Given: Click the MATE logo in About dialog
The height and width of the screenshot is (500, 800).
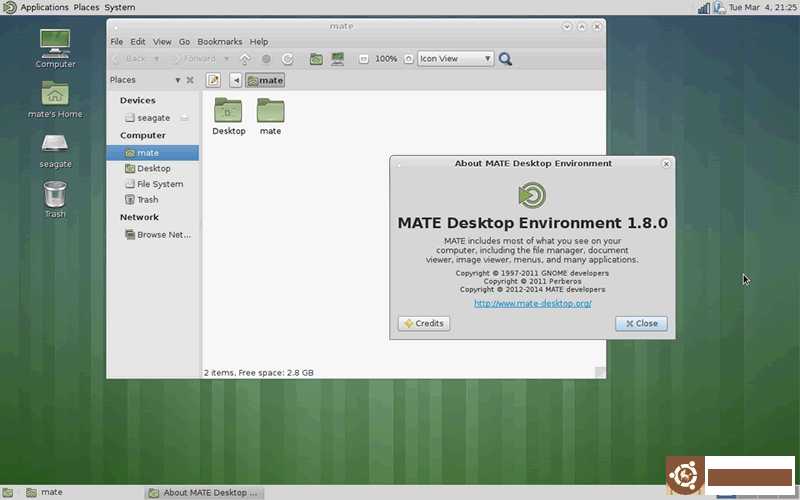Looking at the screenshot, I should [532, 195].
